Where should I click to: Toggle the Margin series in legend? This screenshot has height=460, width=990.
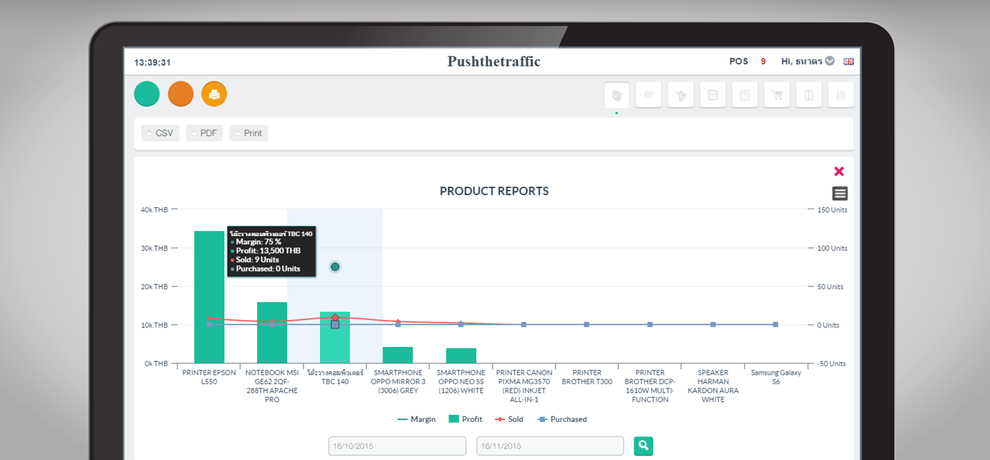[x=417, y=419]
